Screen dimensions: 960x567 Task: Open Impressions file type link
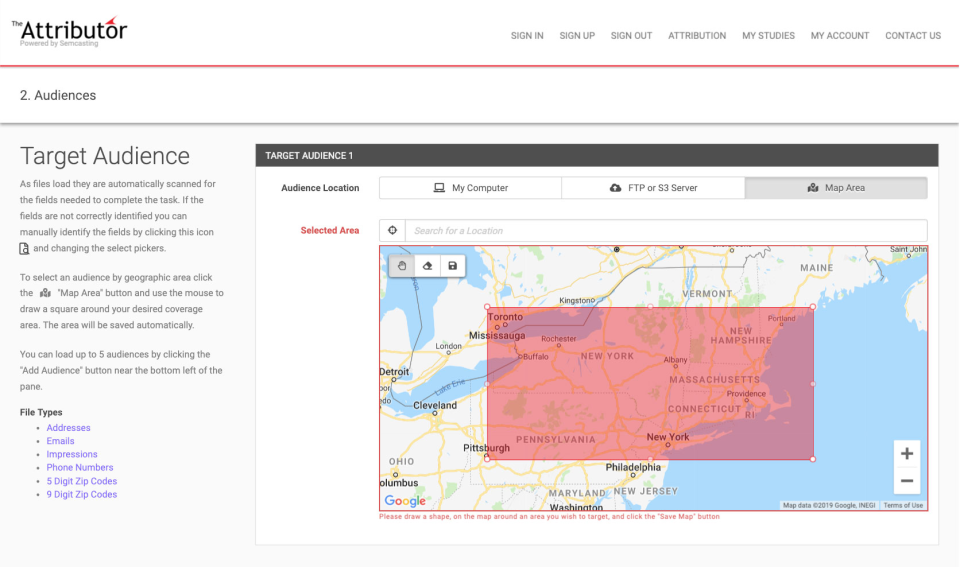tap(72, 454)
